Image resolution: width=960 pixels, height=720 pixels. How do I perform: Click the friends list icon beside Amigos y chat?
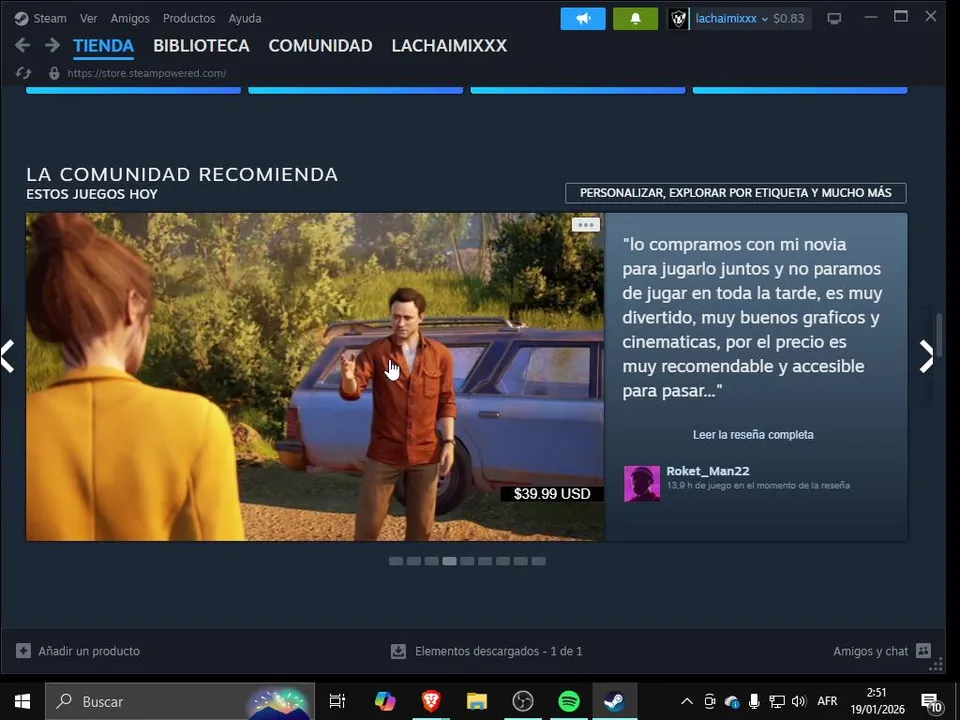923,650
